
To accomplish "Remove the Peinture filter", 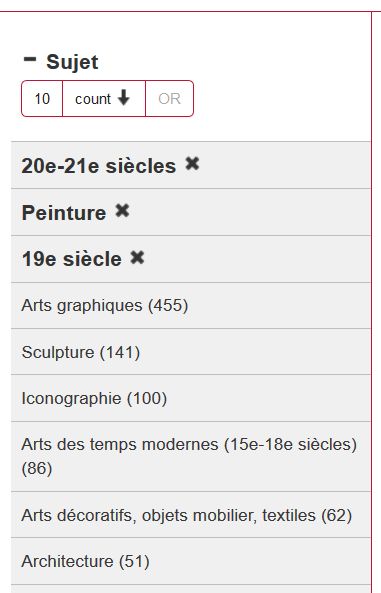I will click(122, 211).
